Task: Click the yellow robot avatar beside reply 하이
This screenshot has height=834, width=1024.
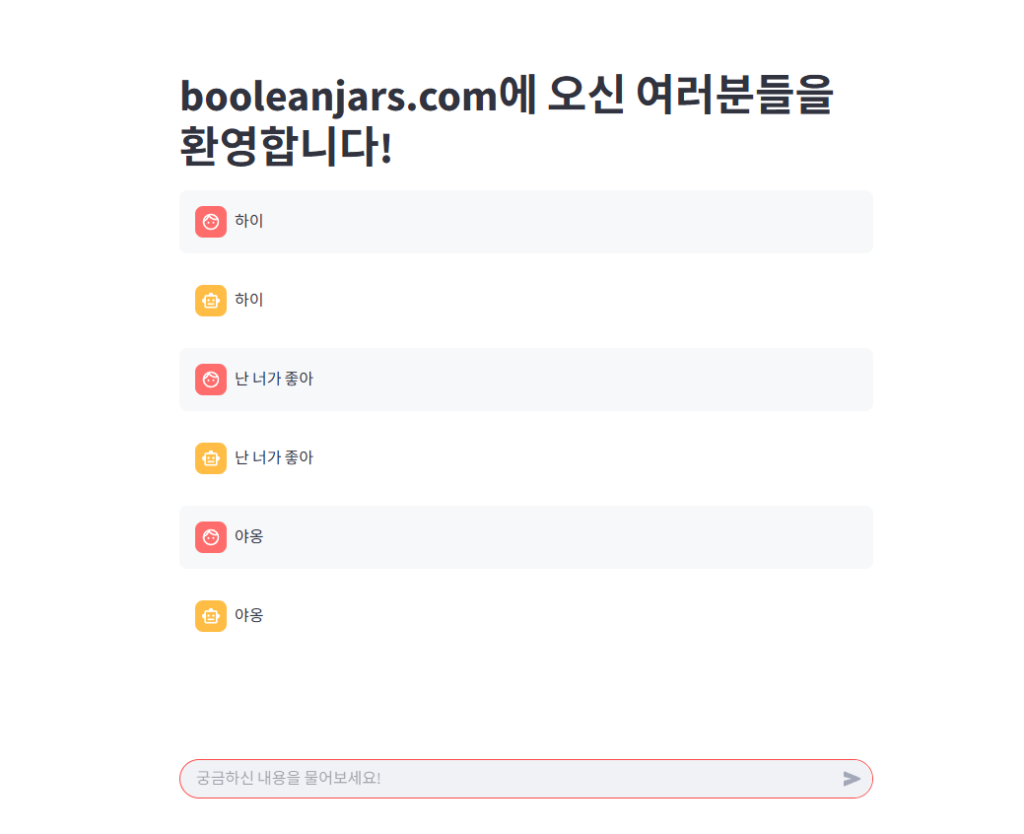Action: (x=210, y=300)
